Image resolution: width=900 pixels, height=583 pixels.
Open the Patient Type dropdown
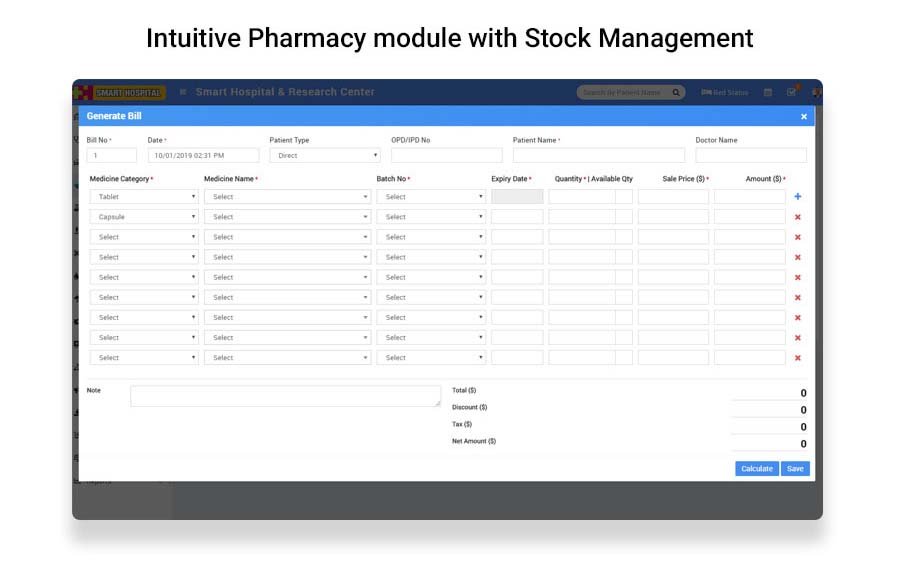[x=325, y=156]
